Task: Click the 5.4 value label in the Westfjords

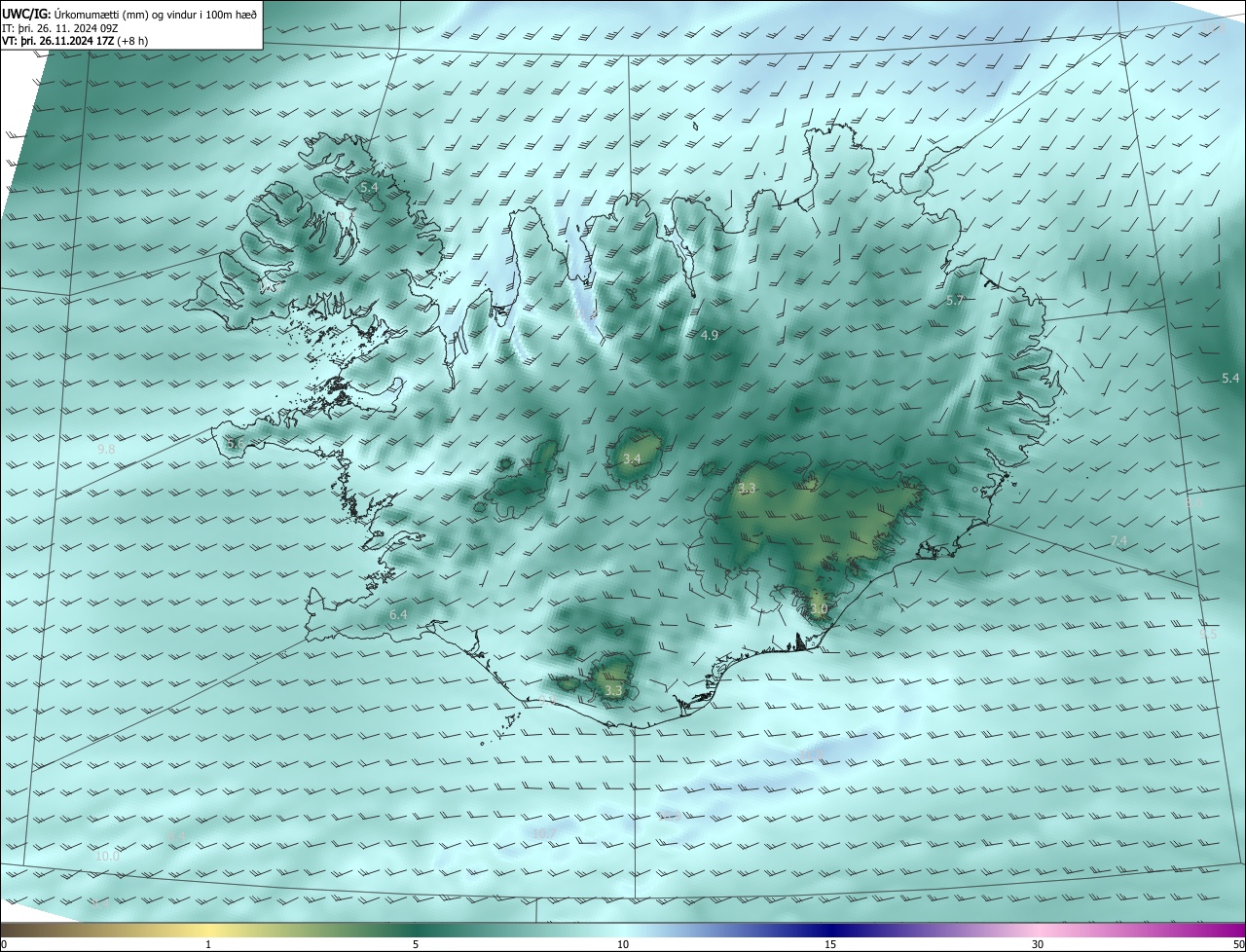Action: [x=369, y=187]
